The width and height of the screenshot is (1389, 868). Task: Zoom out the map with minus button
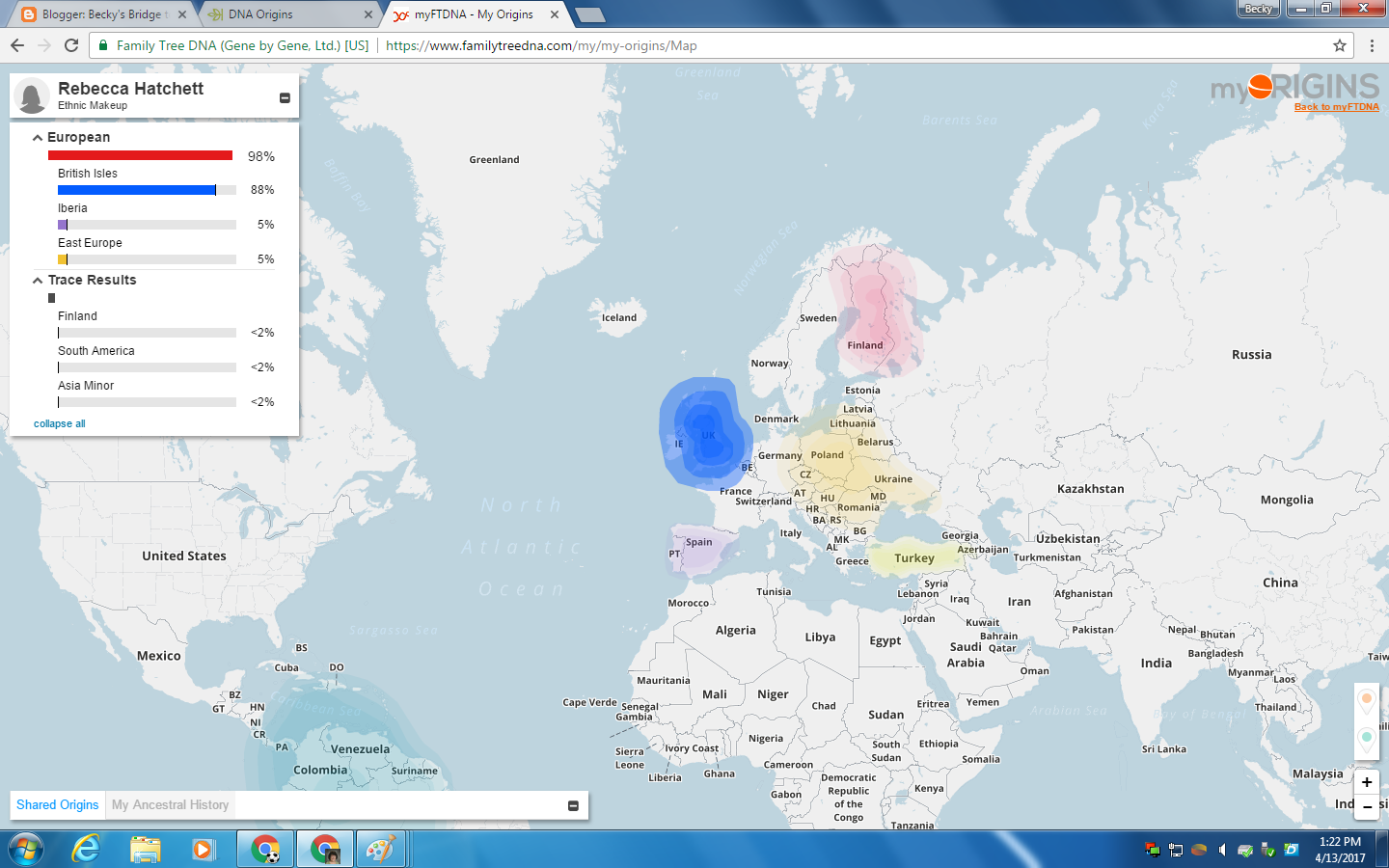pos(1367,806)
